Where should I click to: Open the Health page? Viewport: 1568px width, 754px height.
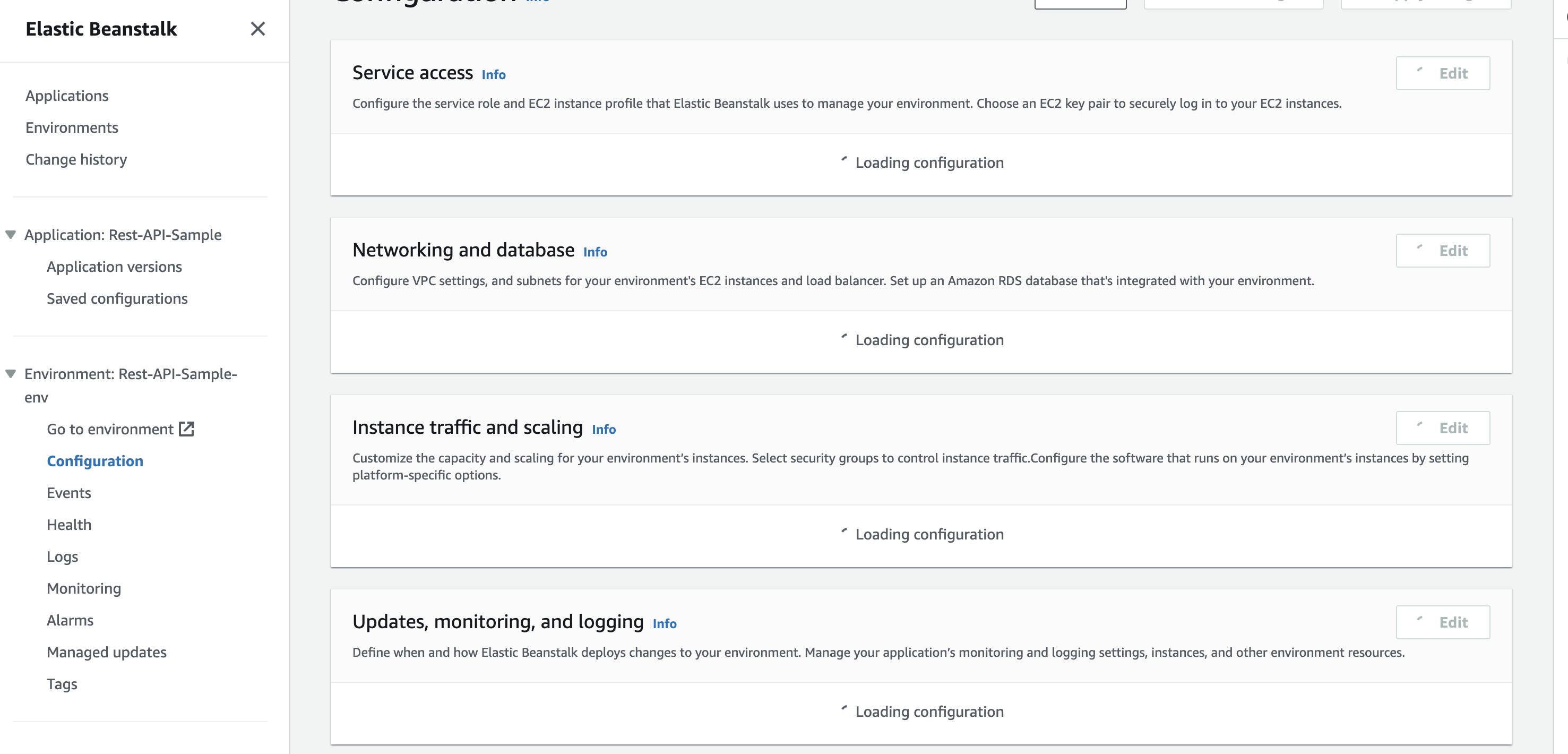[69, 525]
